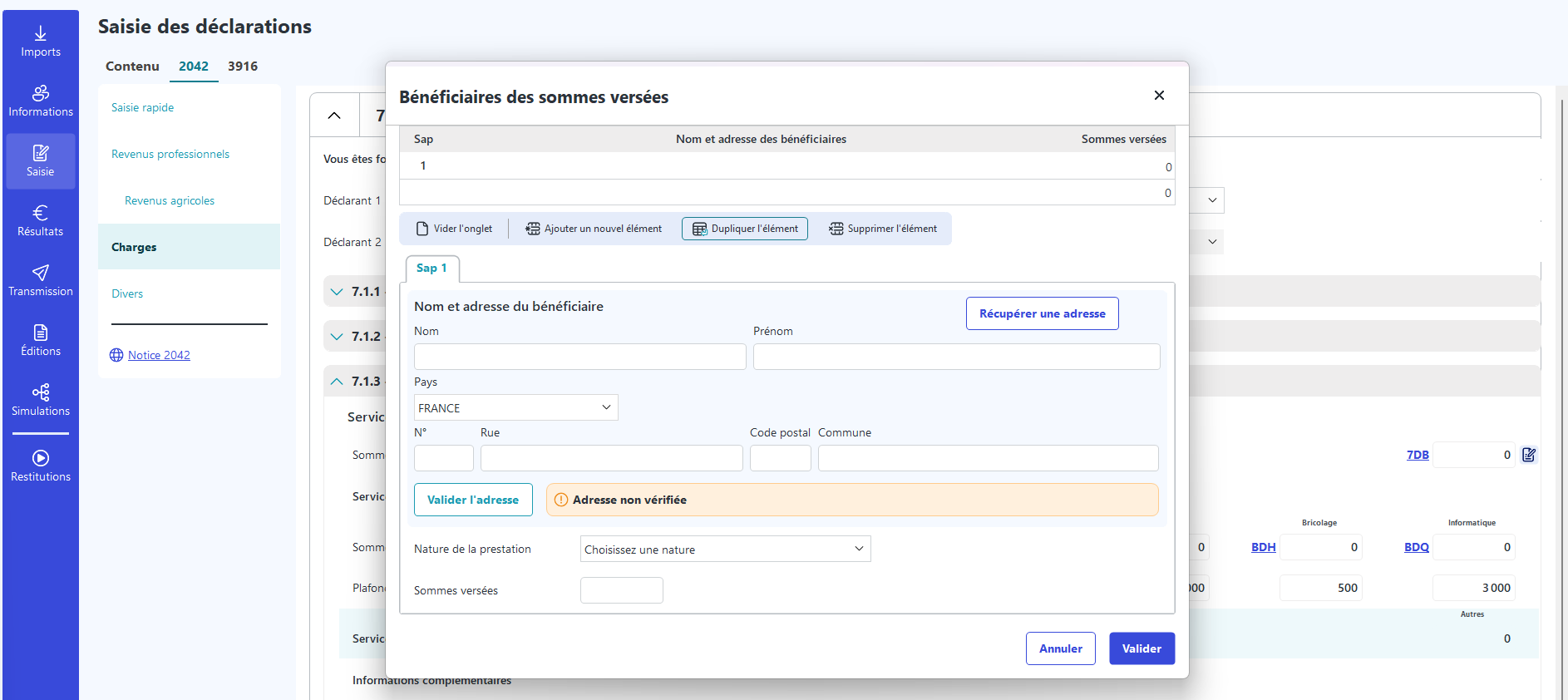Click Vider l'onglet toolbar button
The width and height of the screenshot is (1568, 700).
click(454, 229)
